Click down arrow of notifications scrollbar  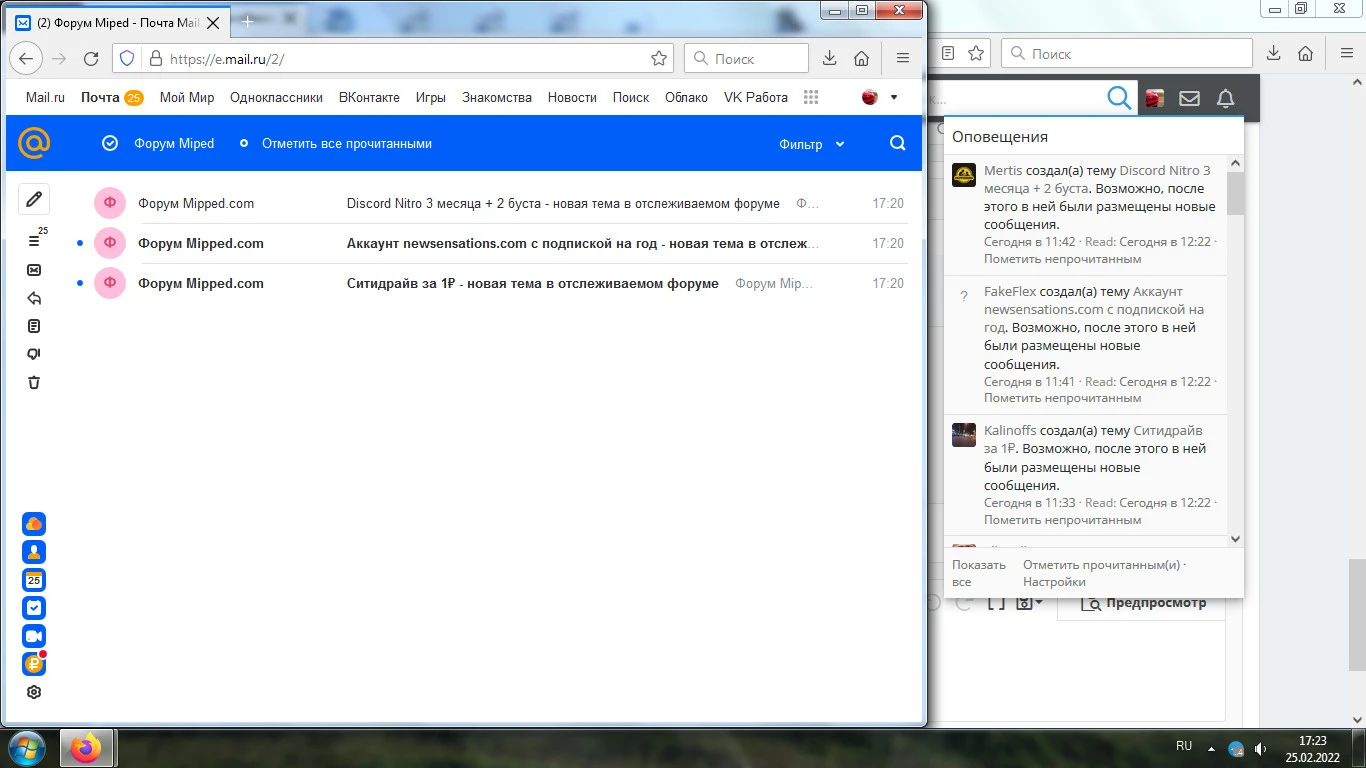click(1235, 539)
